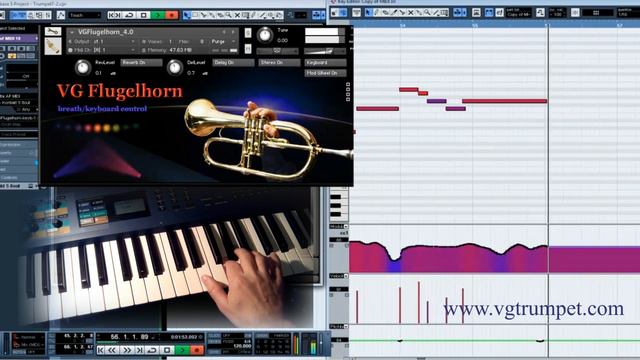640x360 pixels.
Task: Toggle the Reverb On button
Action: (x=141, y=62)
